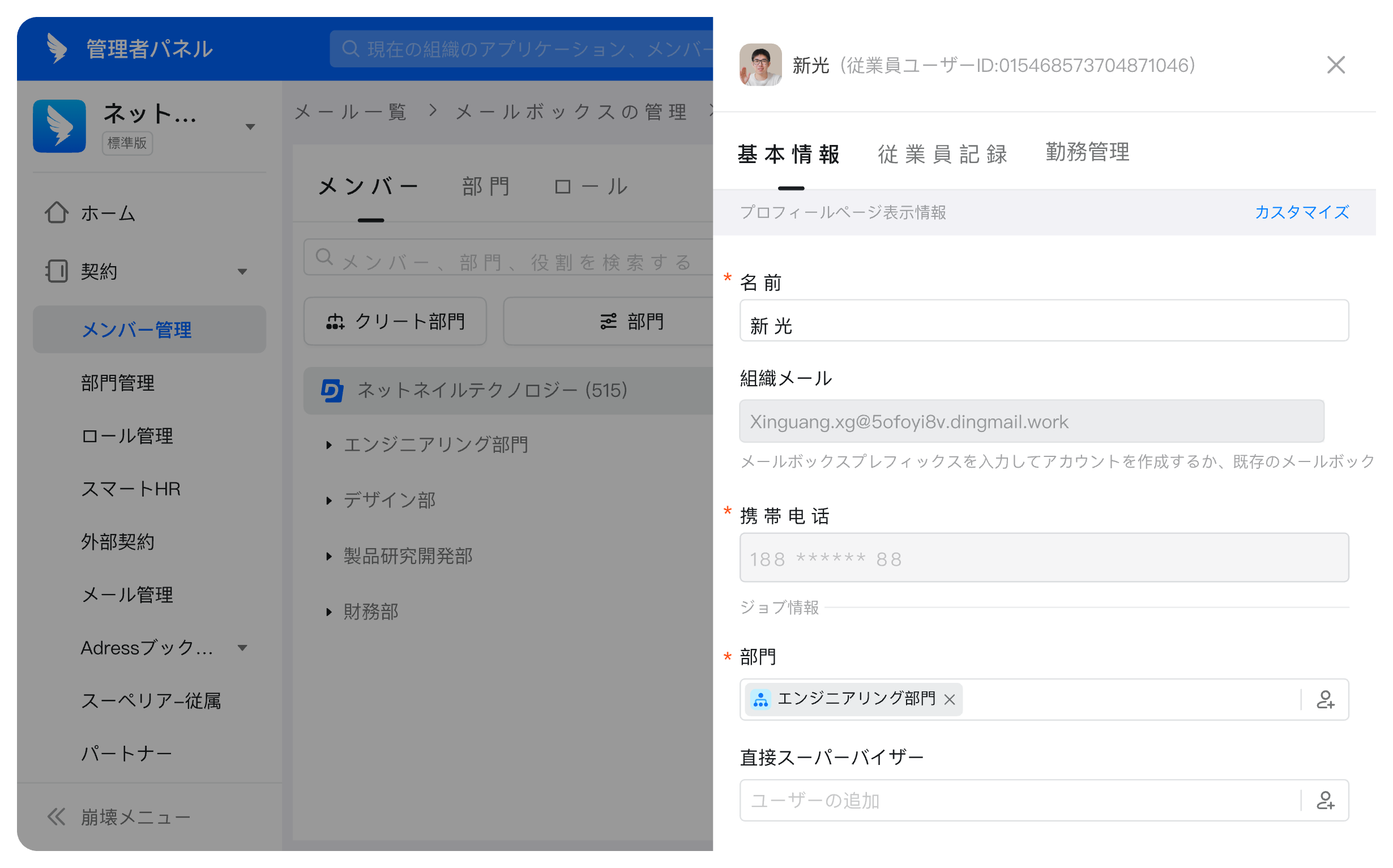
Task: Open パートナー in the sidebar
Action: [x=127, y=754]
